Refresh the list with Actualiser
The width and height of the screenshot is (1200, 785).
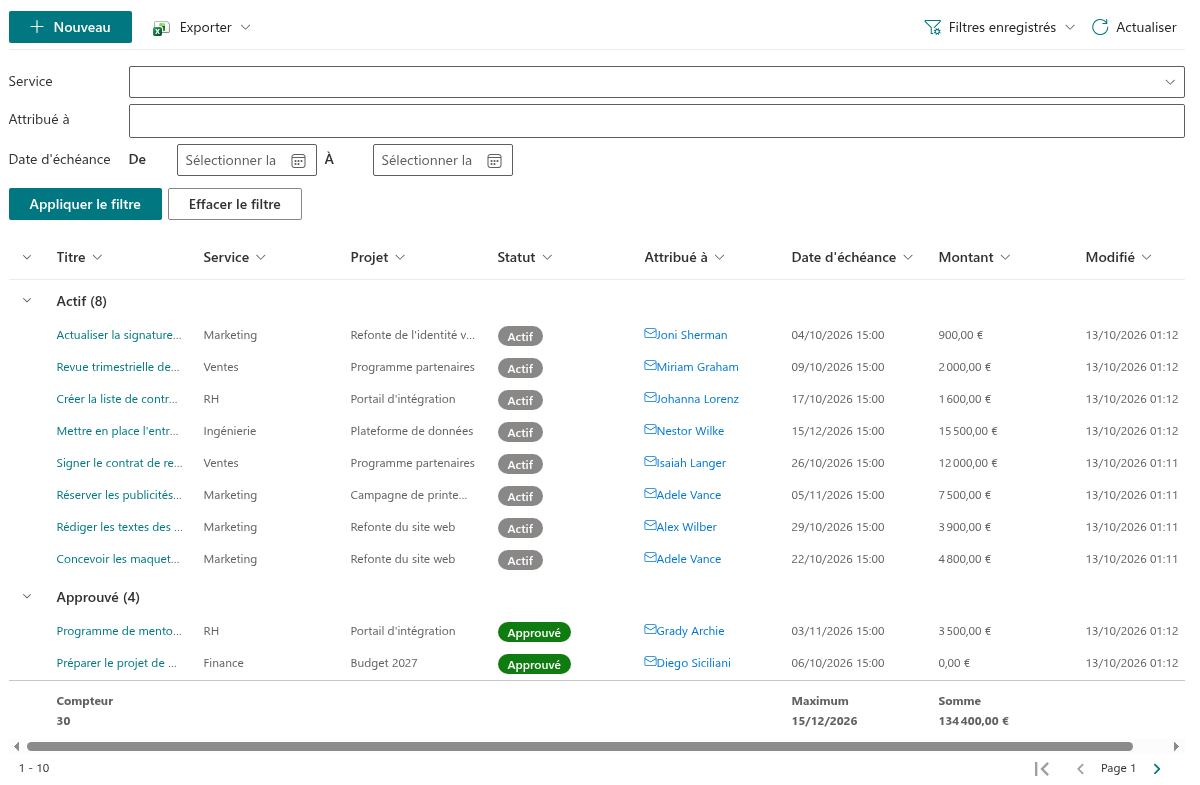(1133, 27)
